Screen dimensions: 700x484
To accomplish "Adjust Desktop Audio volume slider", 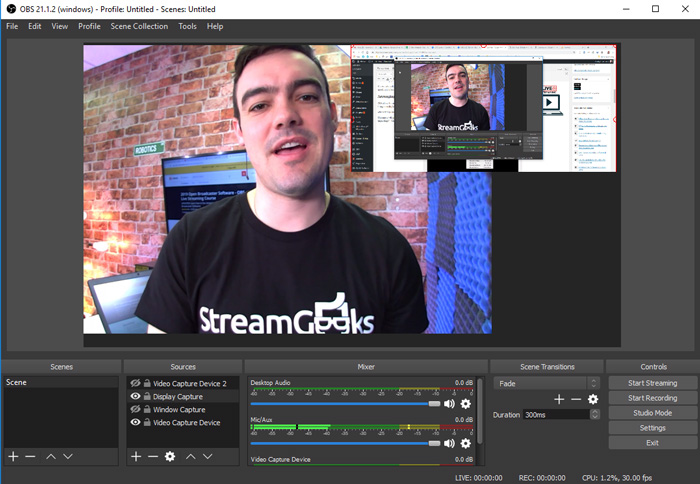I will (346, 404).
